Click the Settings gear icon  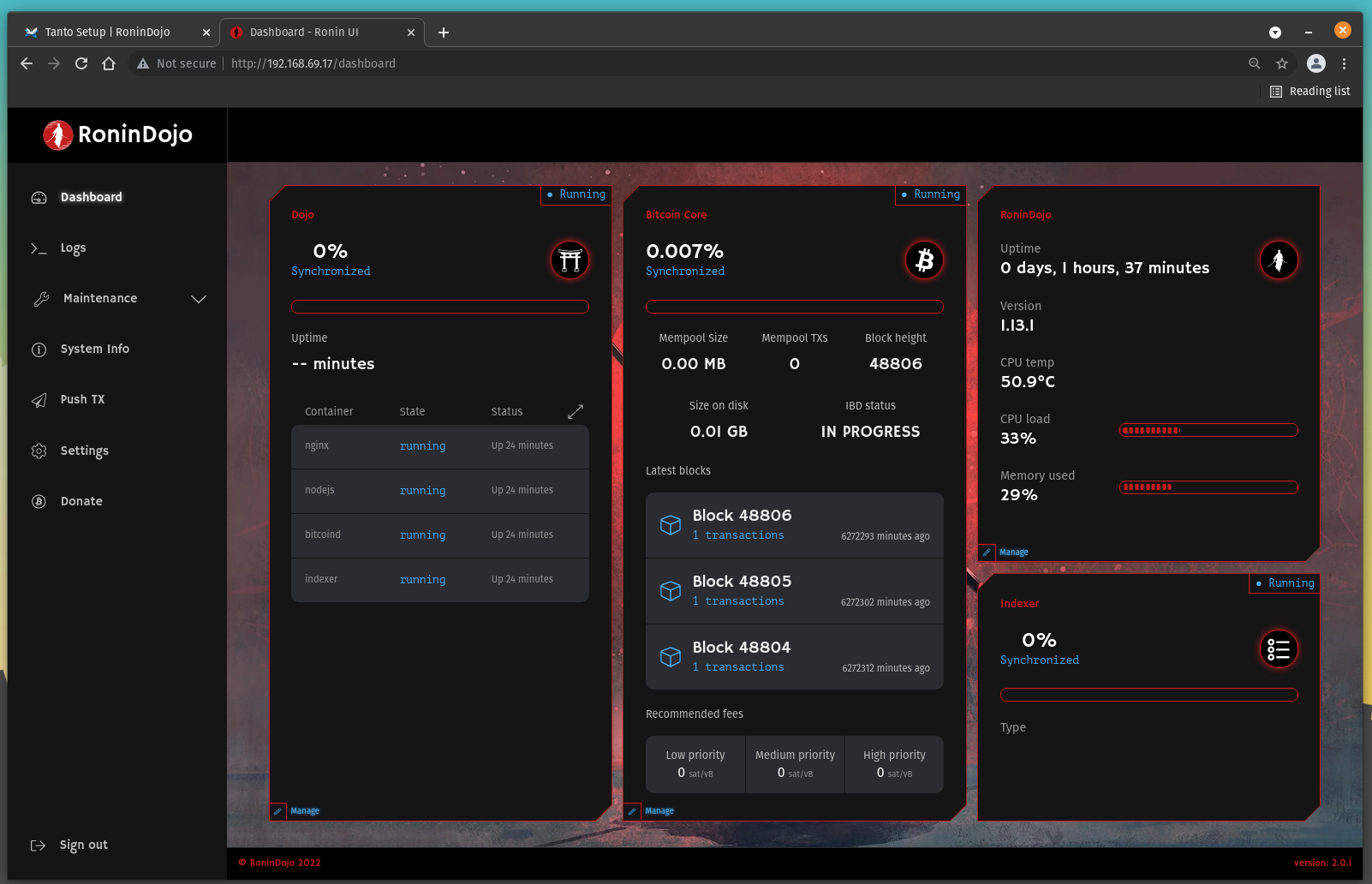pos(39,451)
